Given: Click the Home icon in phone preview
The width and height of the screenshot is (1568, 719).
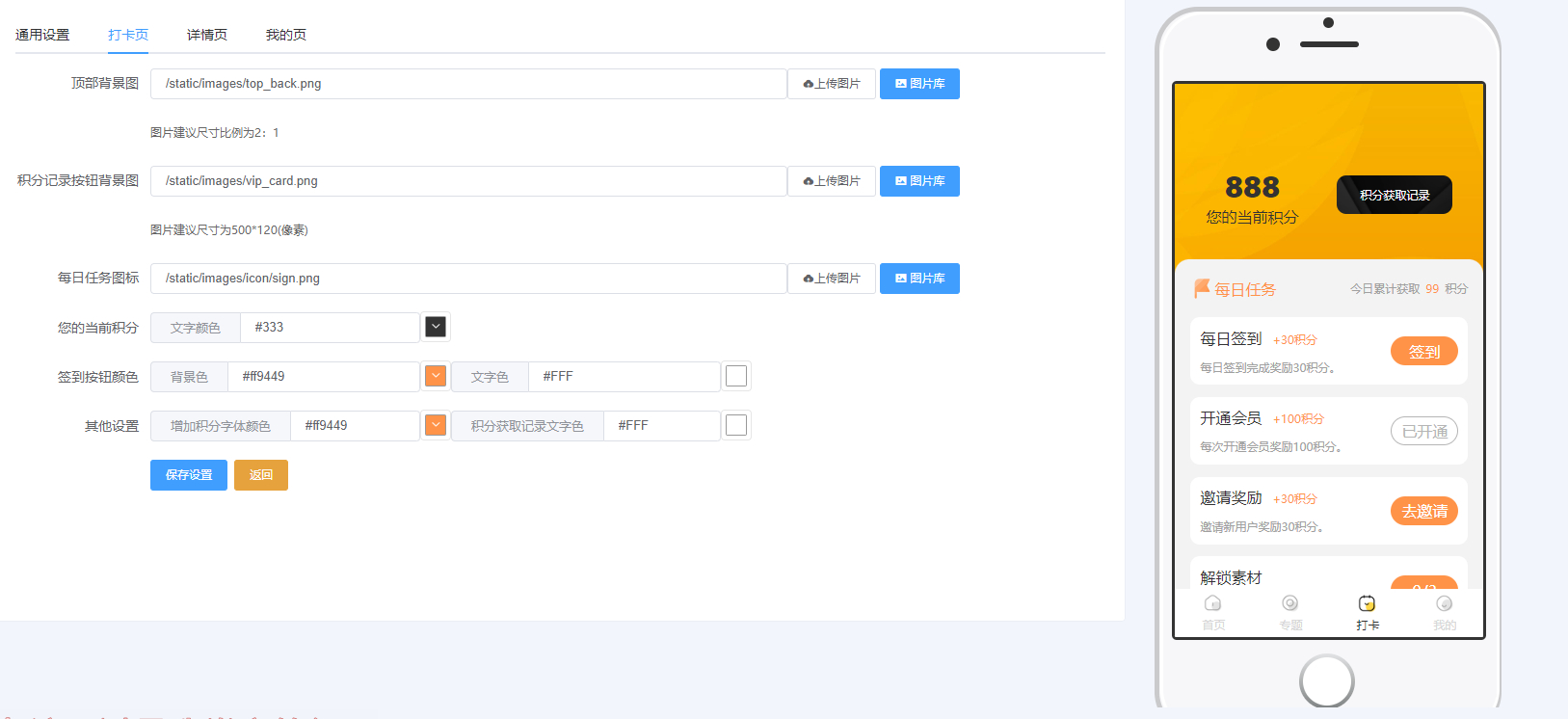Looking at the screenshot, I should click(x=1212, y=604).
